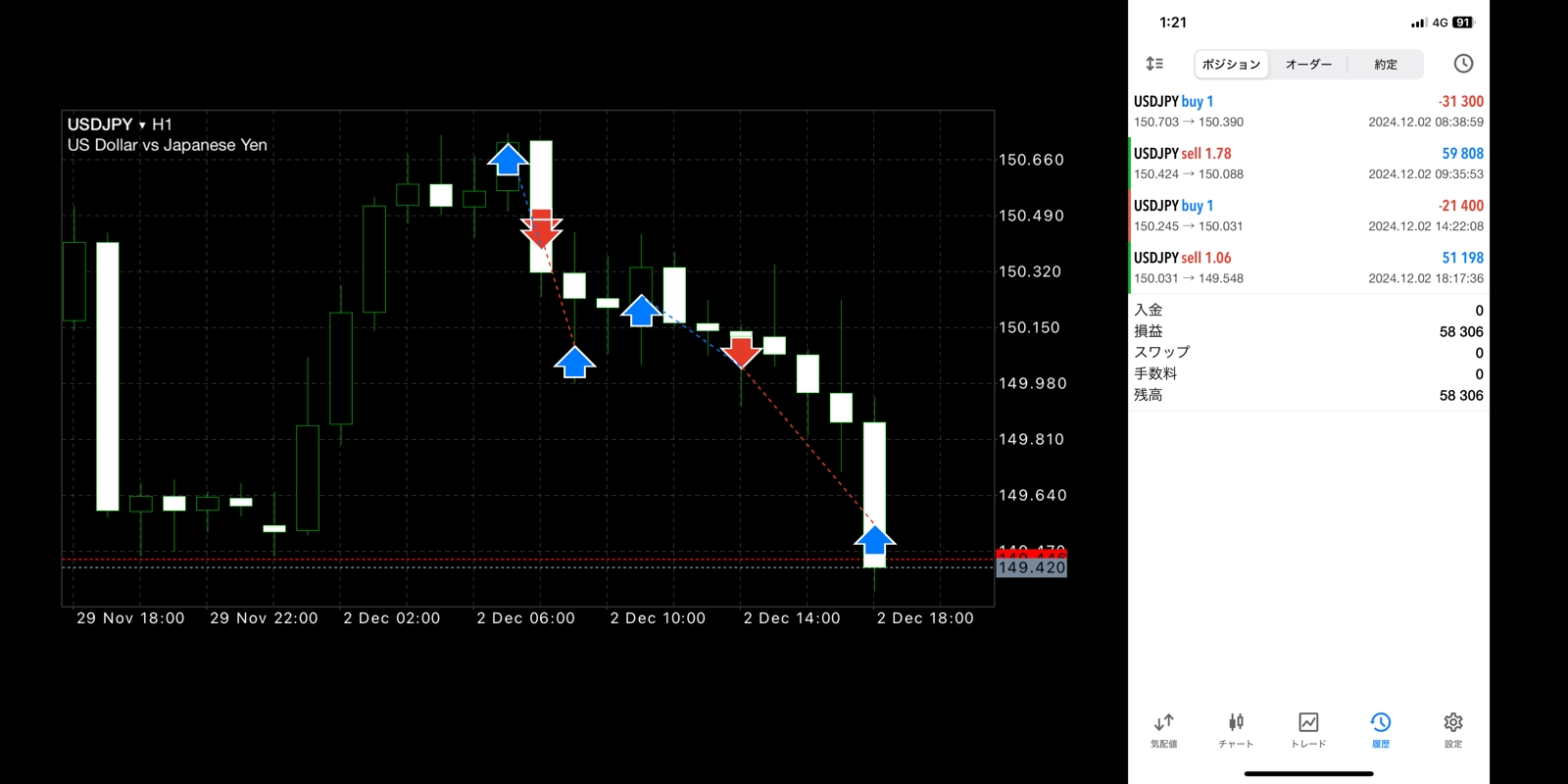Click the 51 198 profit value
Screen dimensions: 1568x784
tap(1462, 258)
